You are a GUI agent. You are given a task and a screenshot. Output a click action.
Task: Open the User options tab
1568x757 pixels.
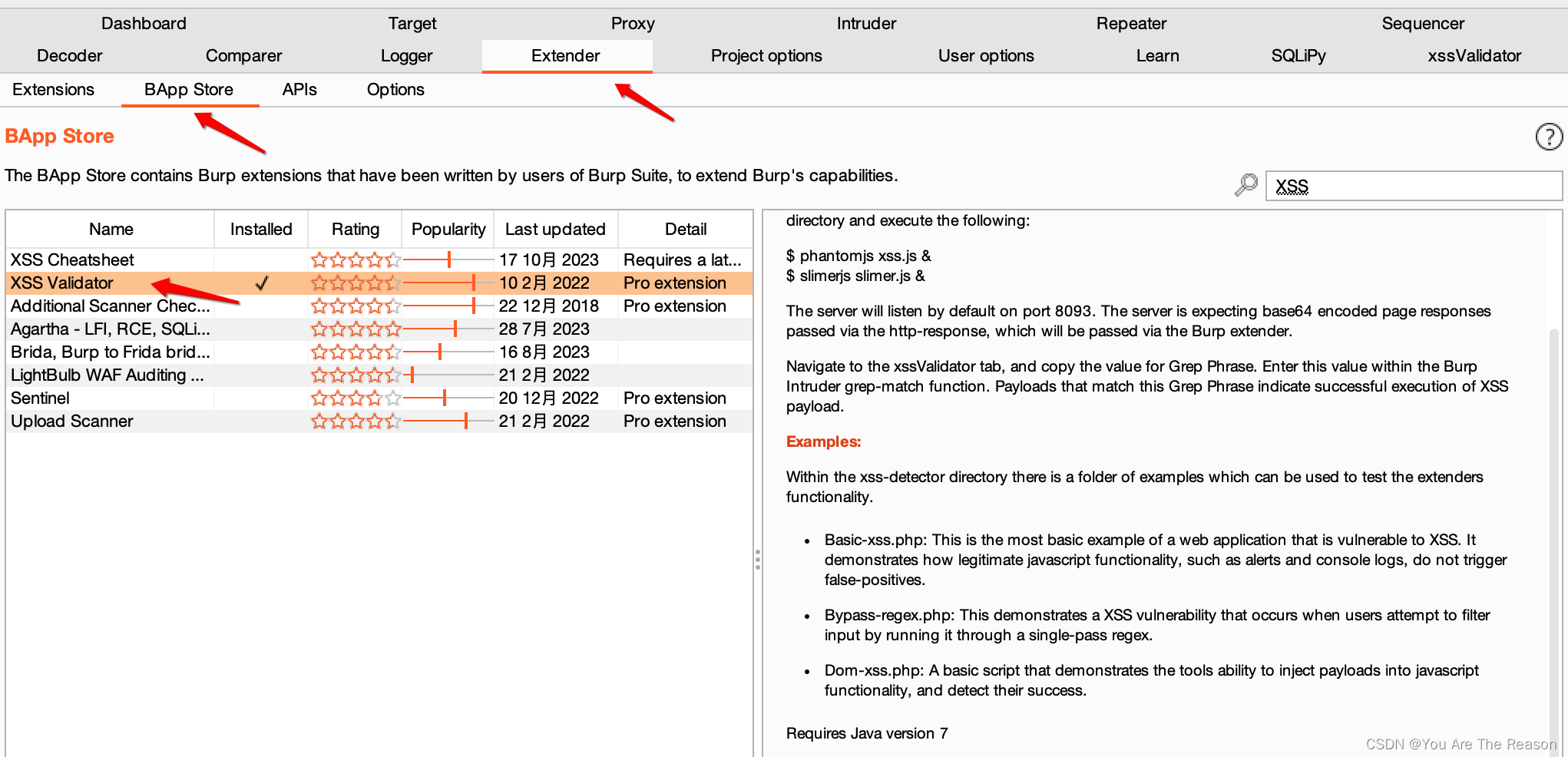pos(986,56)
